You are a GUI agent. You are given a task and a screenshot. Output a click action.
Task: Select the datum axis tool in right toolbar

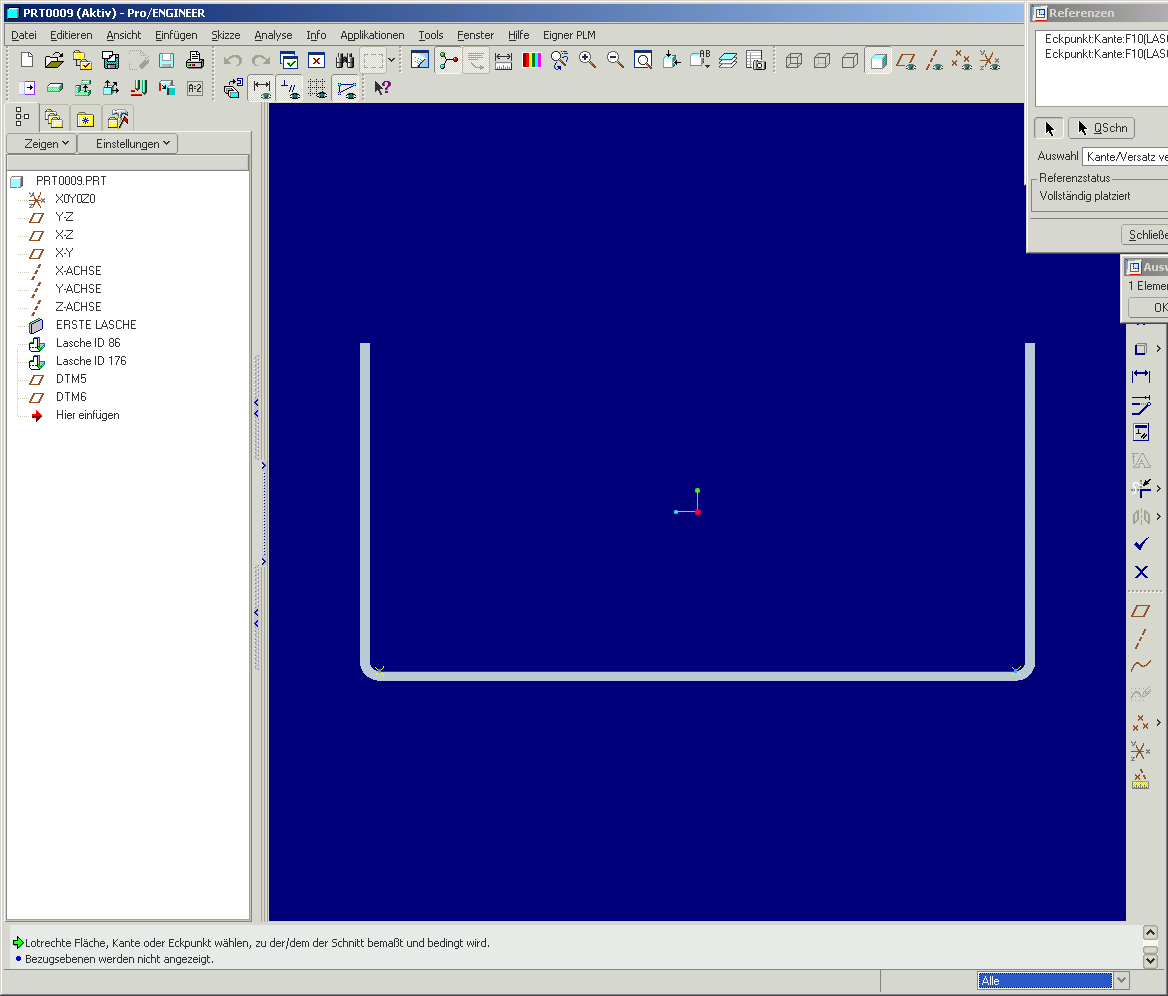point(1141,638)
